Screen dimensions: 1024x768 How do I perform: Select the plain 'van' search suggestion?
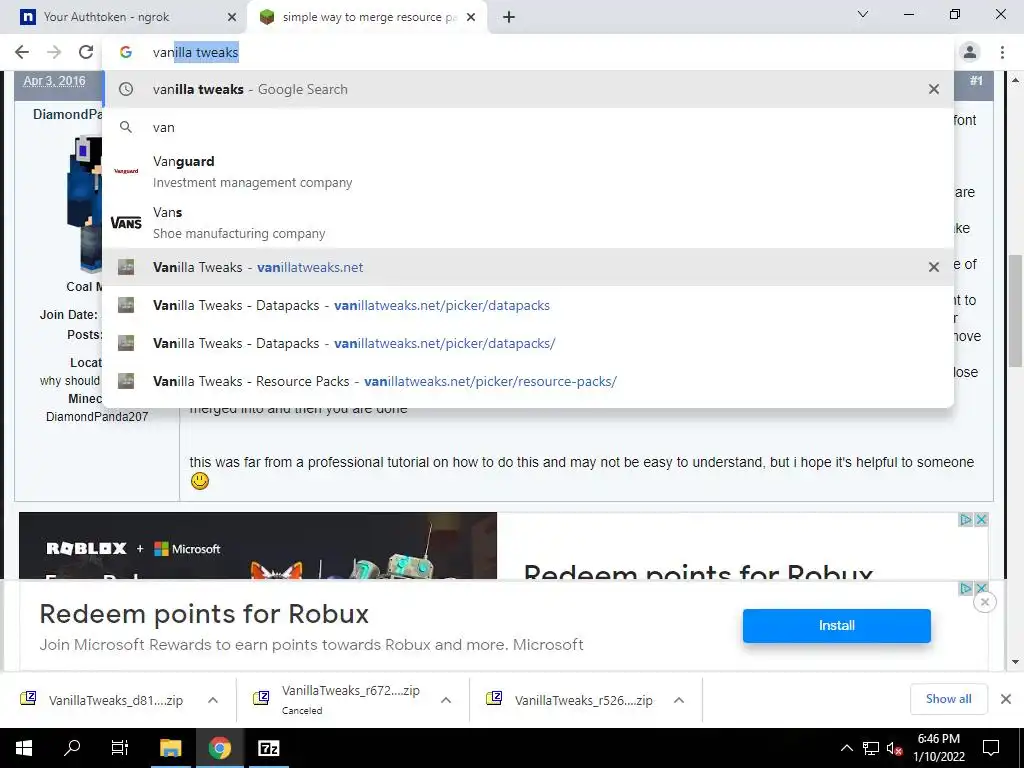point(528,127)
